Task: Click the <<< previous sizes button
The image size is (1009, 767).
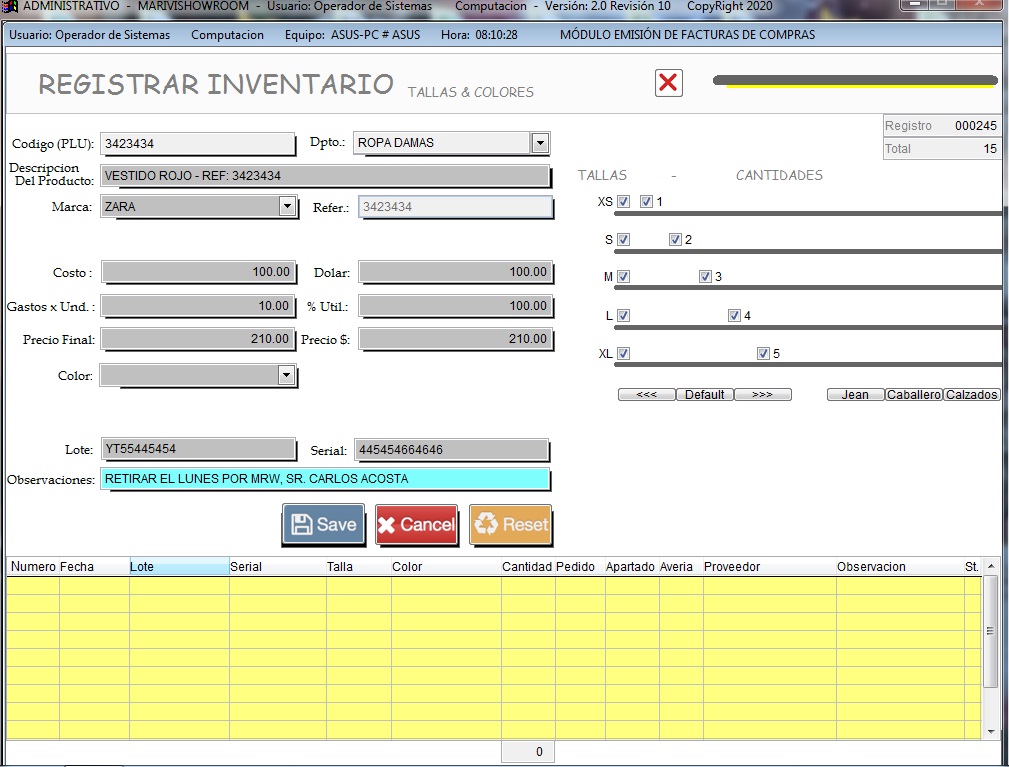Action: pos(647,394)
